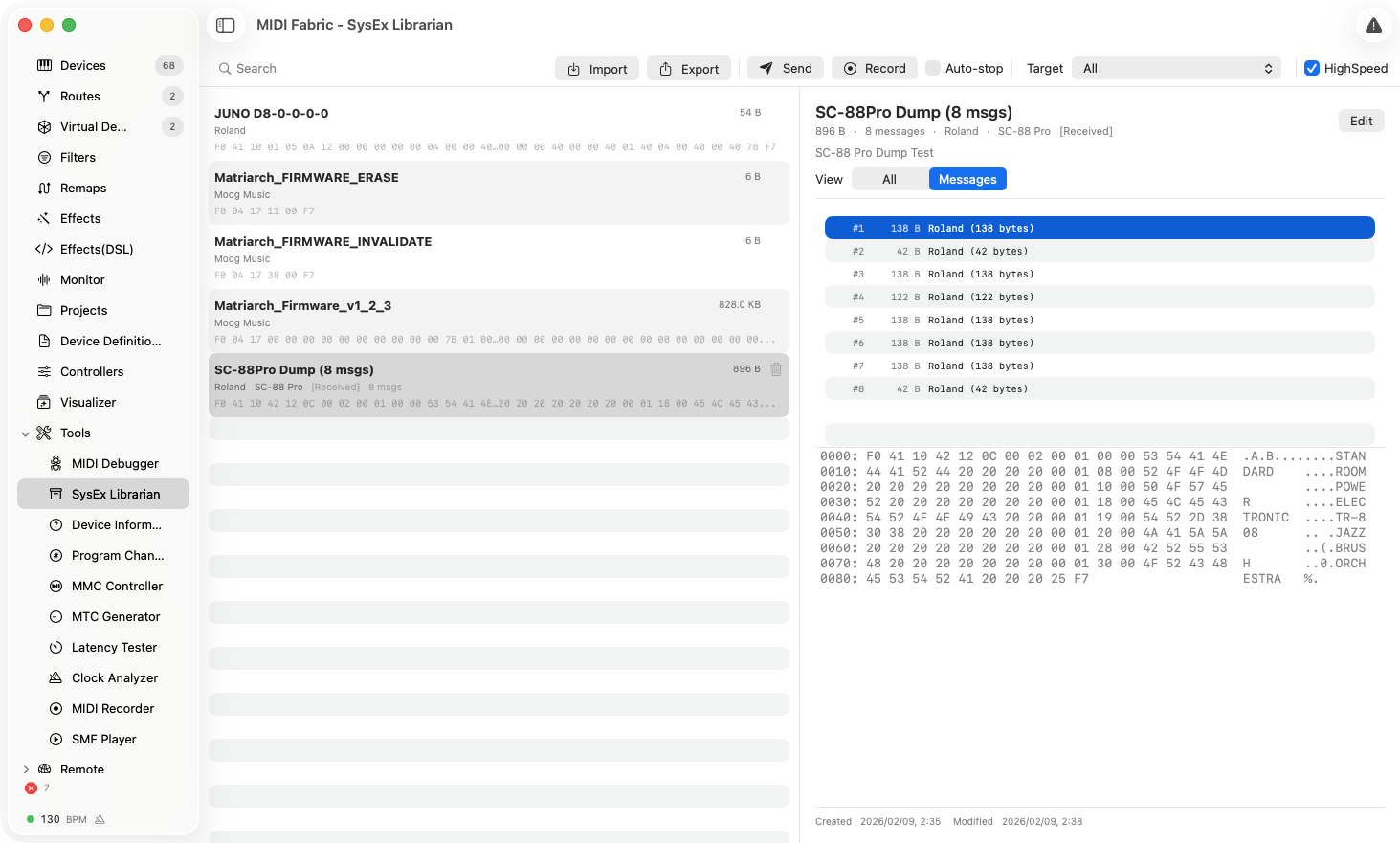Click the Visualizer icon in sidebar
The height and width of the screenshot is (843, 1400).
point(44,402)
